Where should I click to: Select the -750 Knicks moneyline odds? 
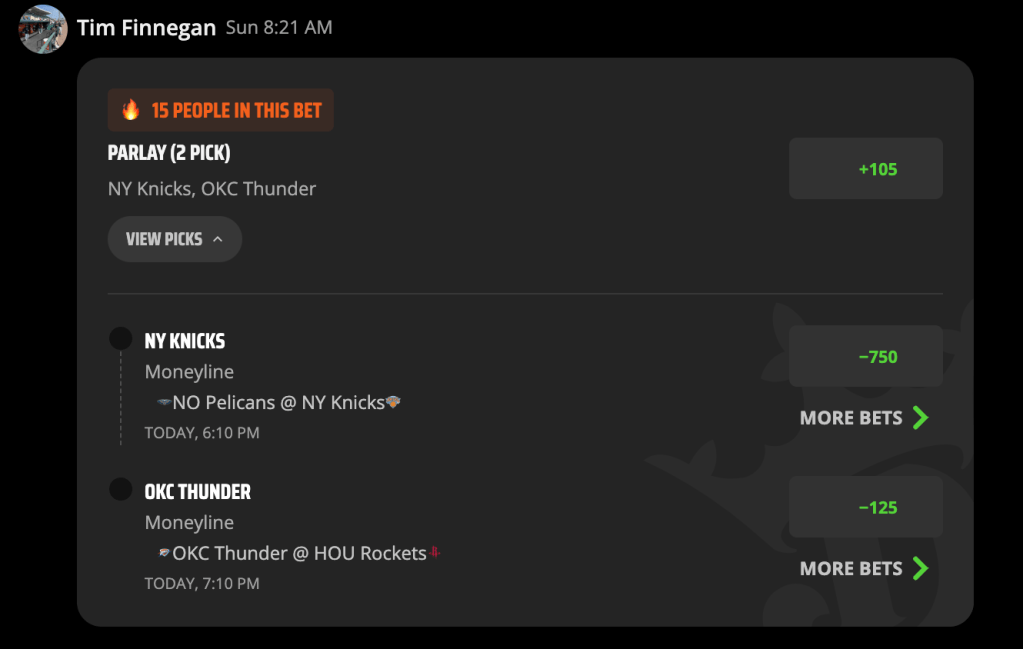pyautogui.click(x=866, y=356)
